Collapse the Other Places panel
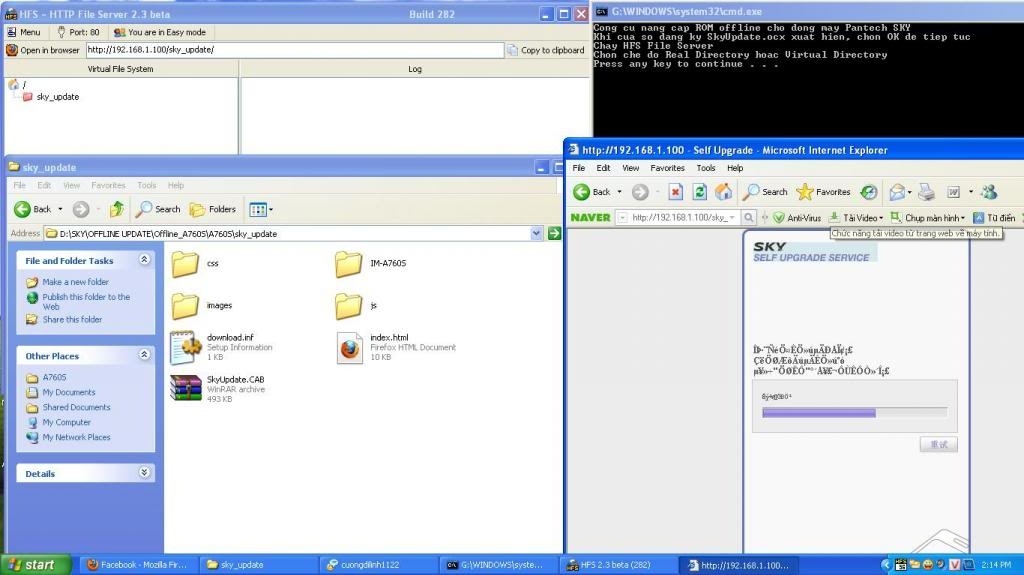This screenshot has width=1024, height=575. pos(145,355)
